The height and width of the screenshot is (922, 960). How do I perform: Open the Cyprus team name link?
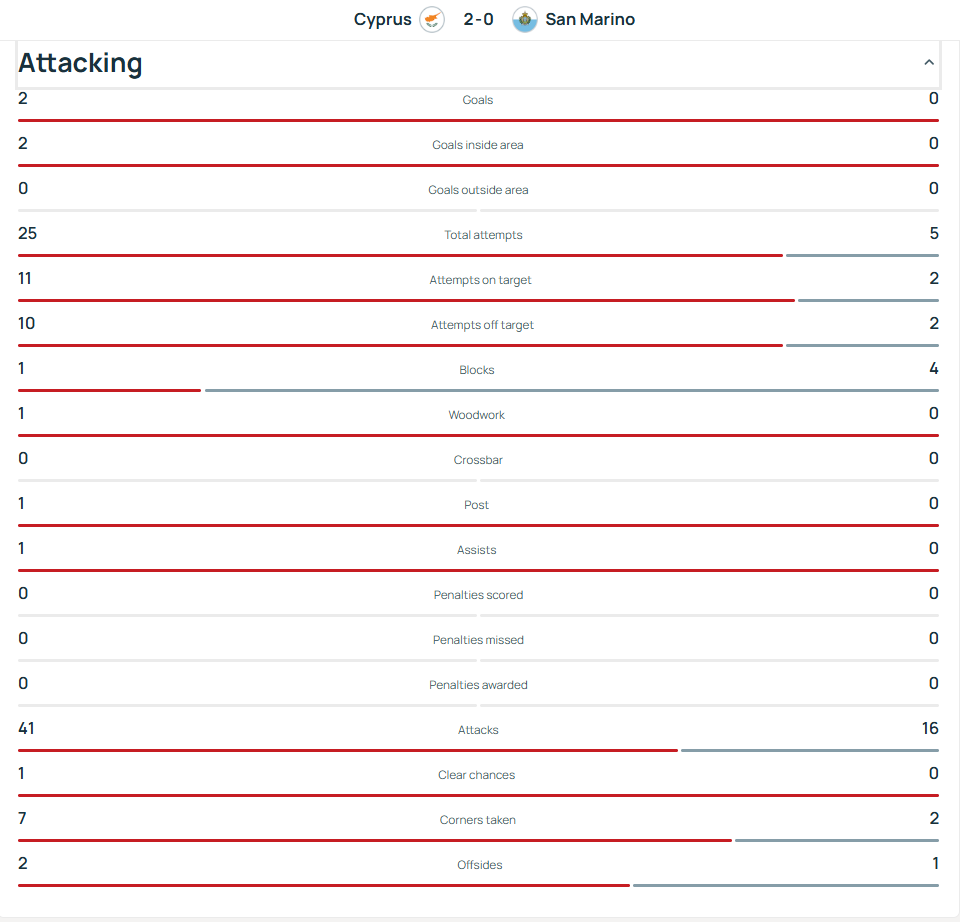coord(382,19)
